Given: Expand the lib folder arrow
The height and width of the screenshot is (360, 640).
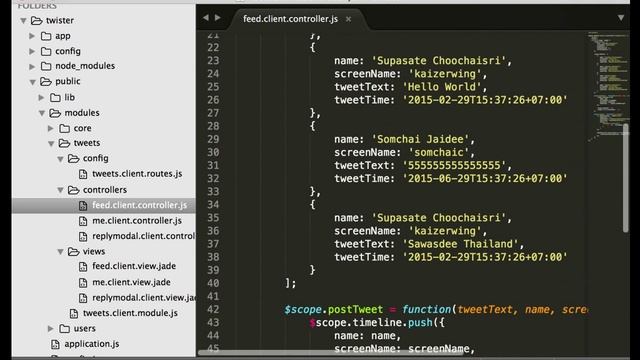Looking at the screenshot, I should (x=41, y=98).
